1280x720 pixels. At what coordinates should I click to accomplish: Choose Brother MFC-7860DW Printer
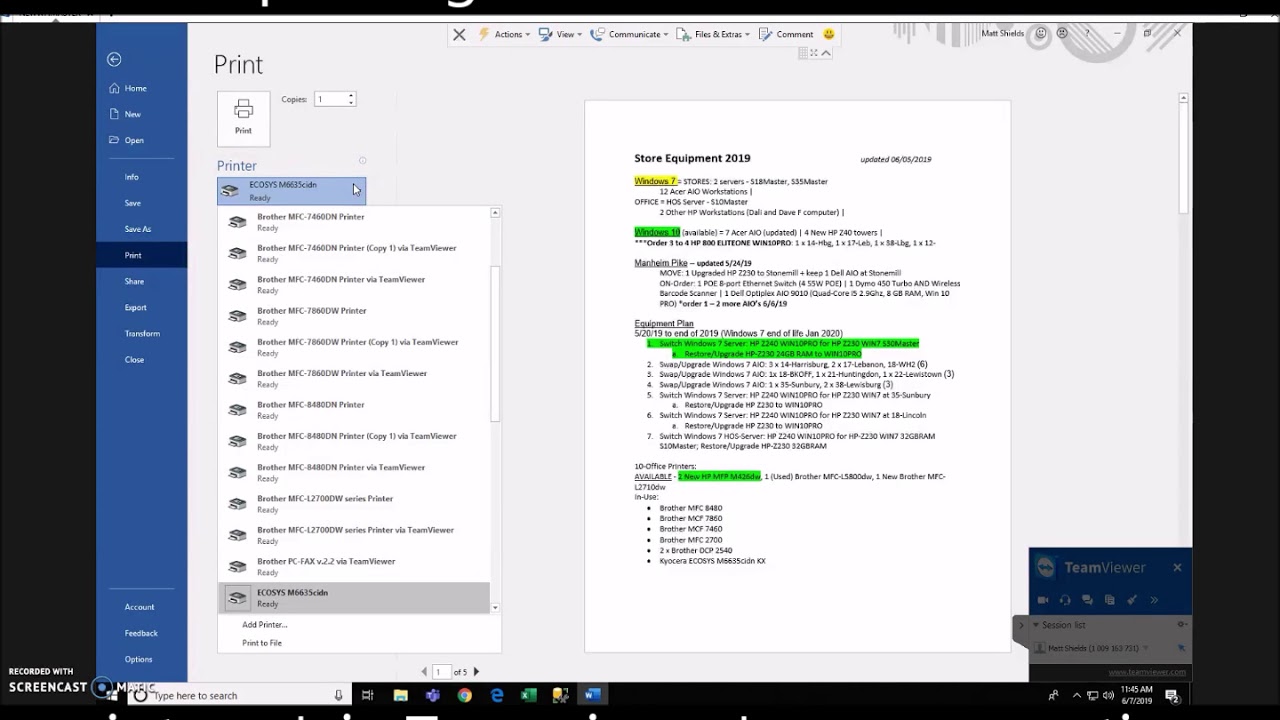[354, 316]
